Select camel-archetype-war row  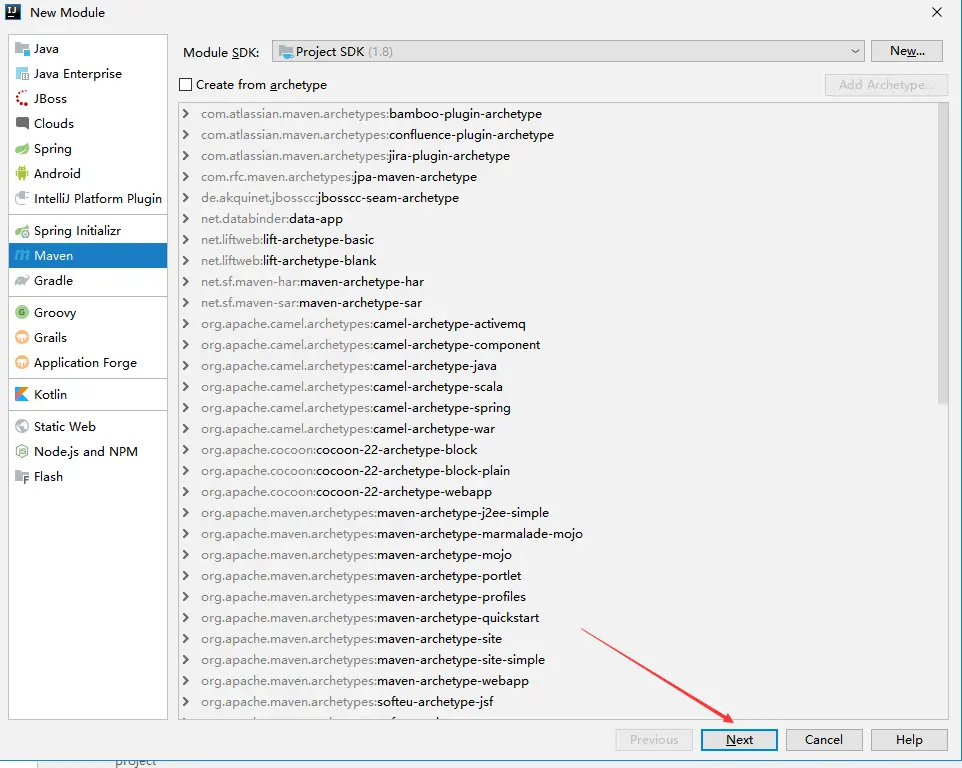[x=558, y=428]
